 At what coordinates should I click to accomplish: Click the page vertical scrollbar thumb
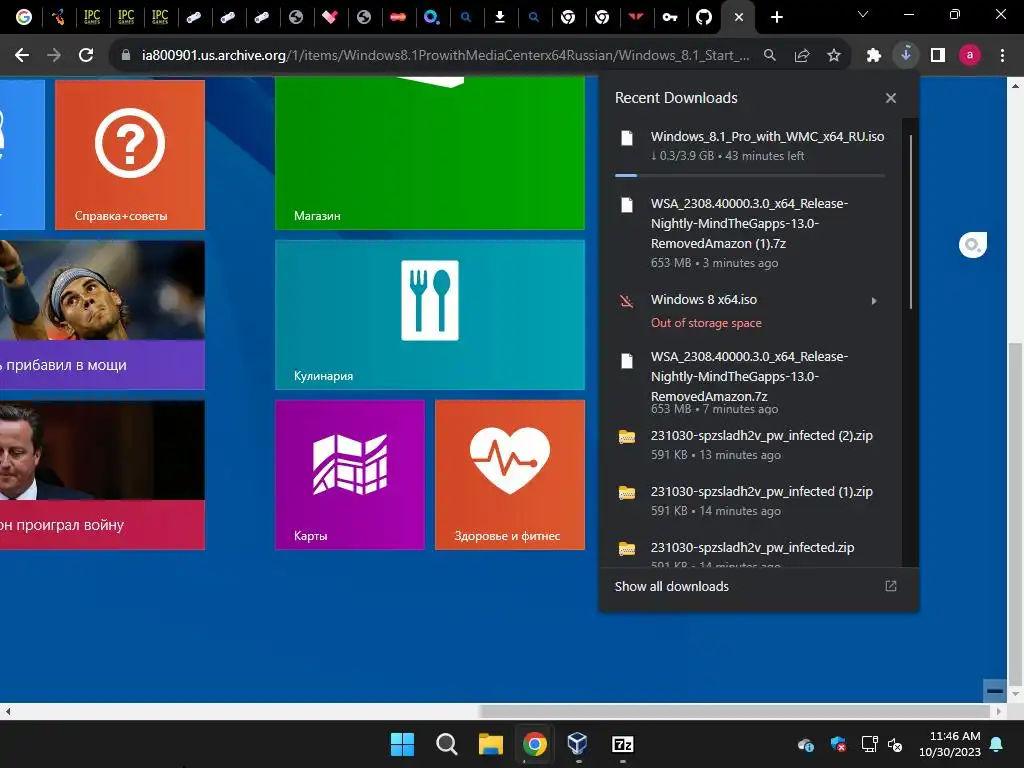pyautogui.click(x=1015, y=515)
